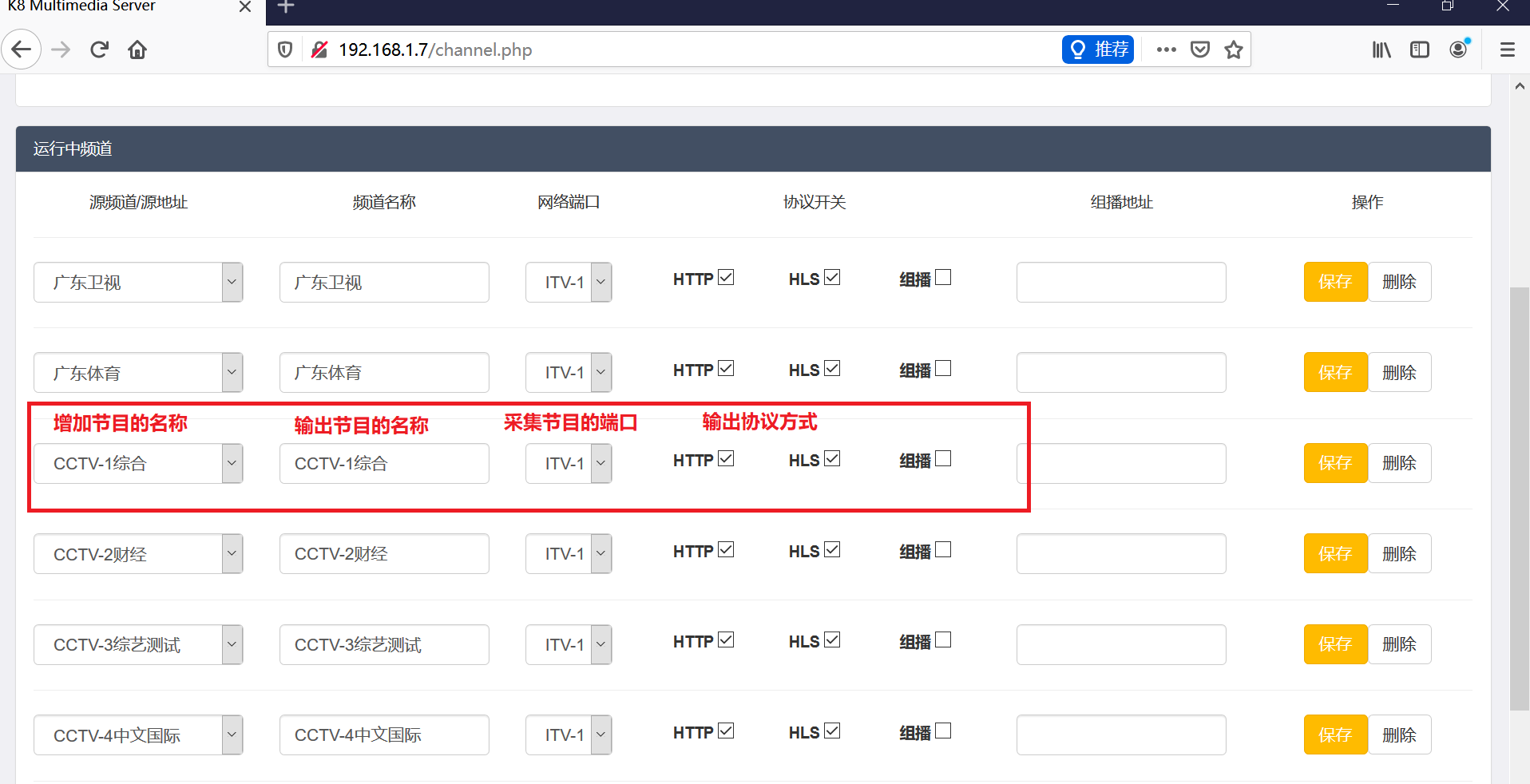Open source channel dropdown showing 广东体育

click(138, 373)
